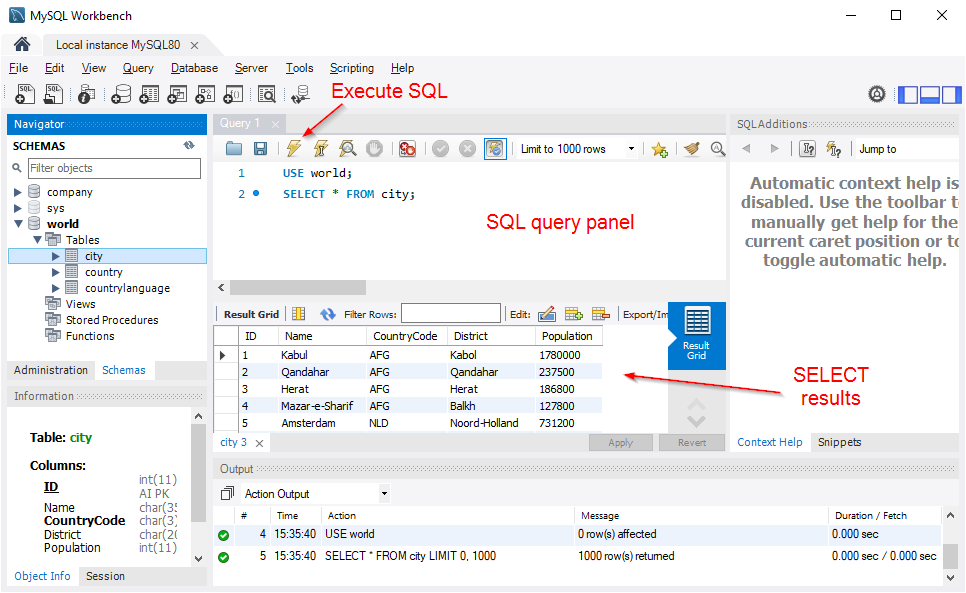Insert new row icon in result toolbar

pos(574,314)
